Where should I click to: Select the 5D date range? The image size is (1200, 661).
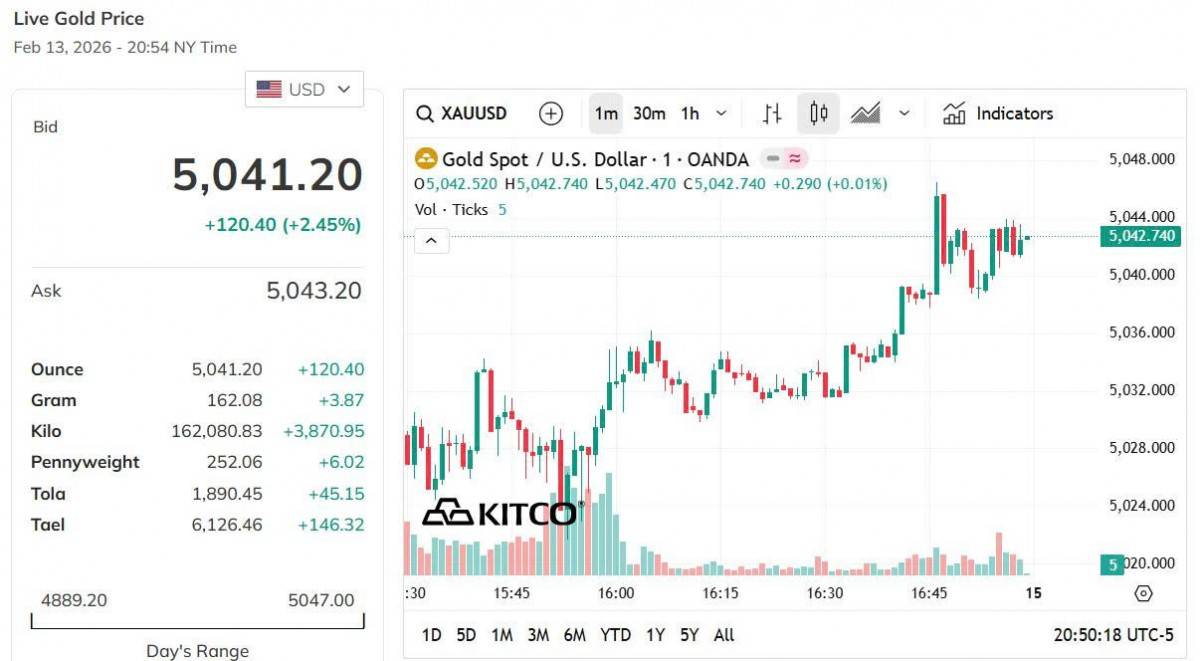pyautogui.click(x=466, y=635)
